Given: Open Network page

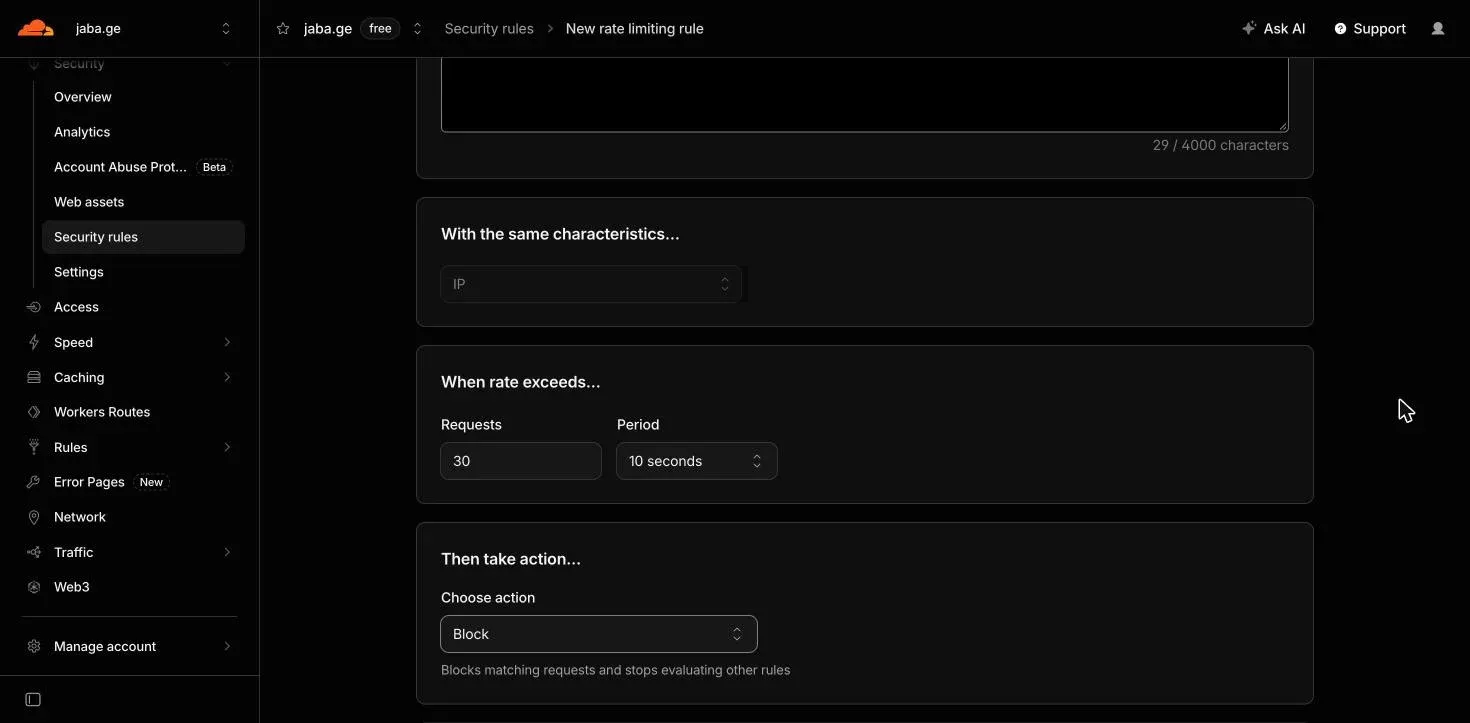Looking at the screenshot, I should [x=80, y=517].
